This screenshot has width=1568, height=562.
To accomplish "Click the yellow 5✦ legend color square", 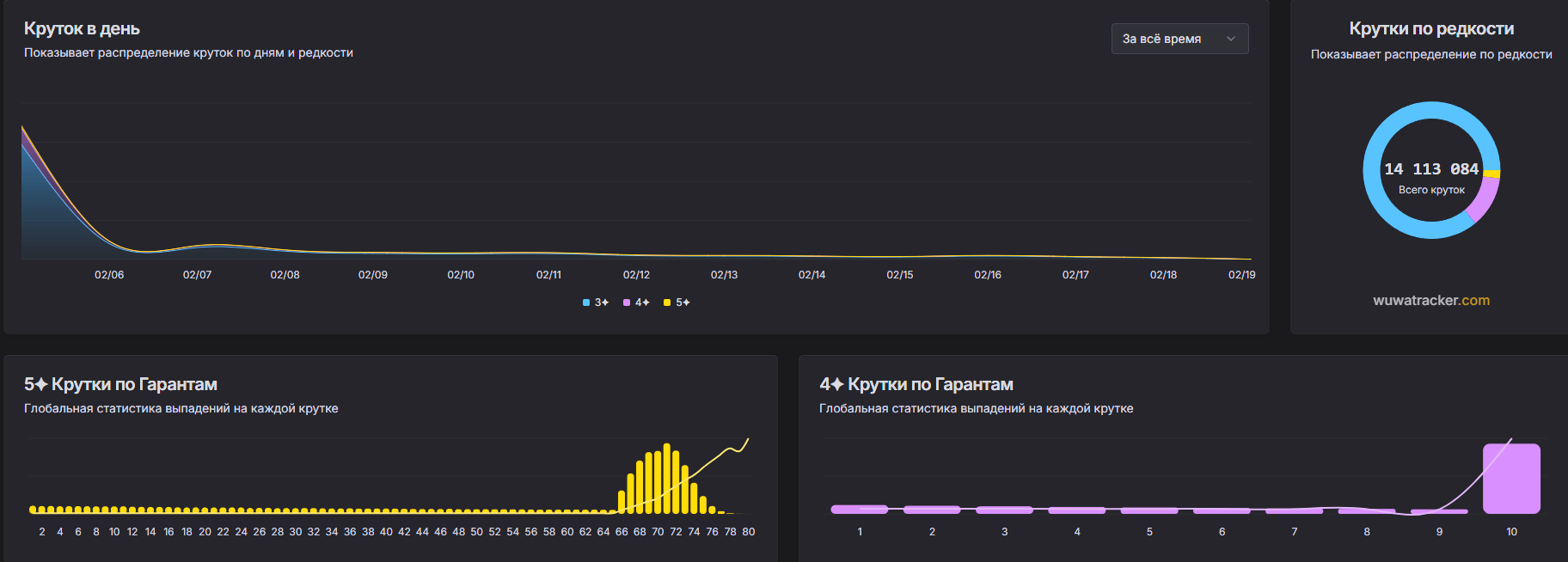I will (667, 302).
